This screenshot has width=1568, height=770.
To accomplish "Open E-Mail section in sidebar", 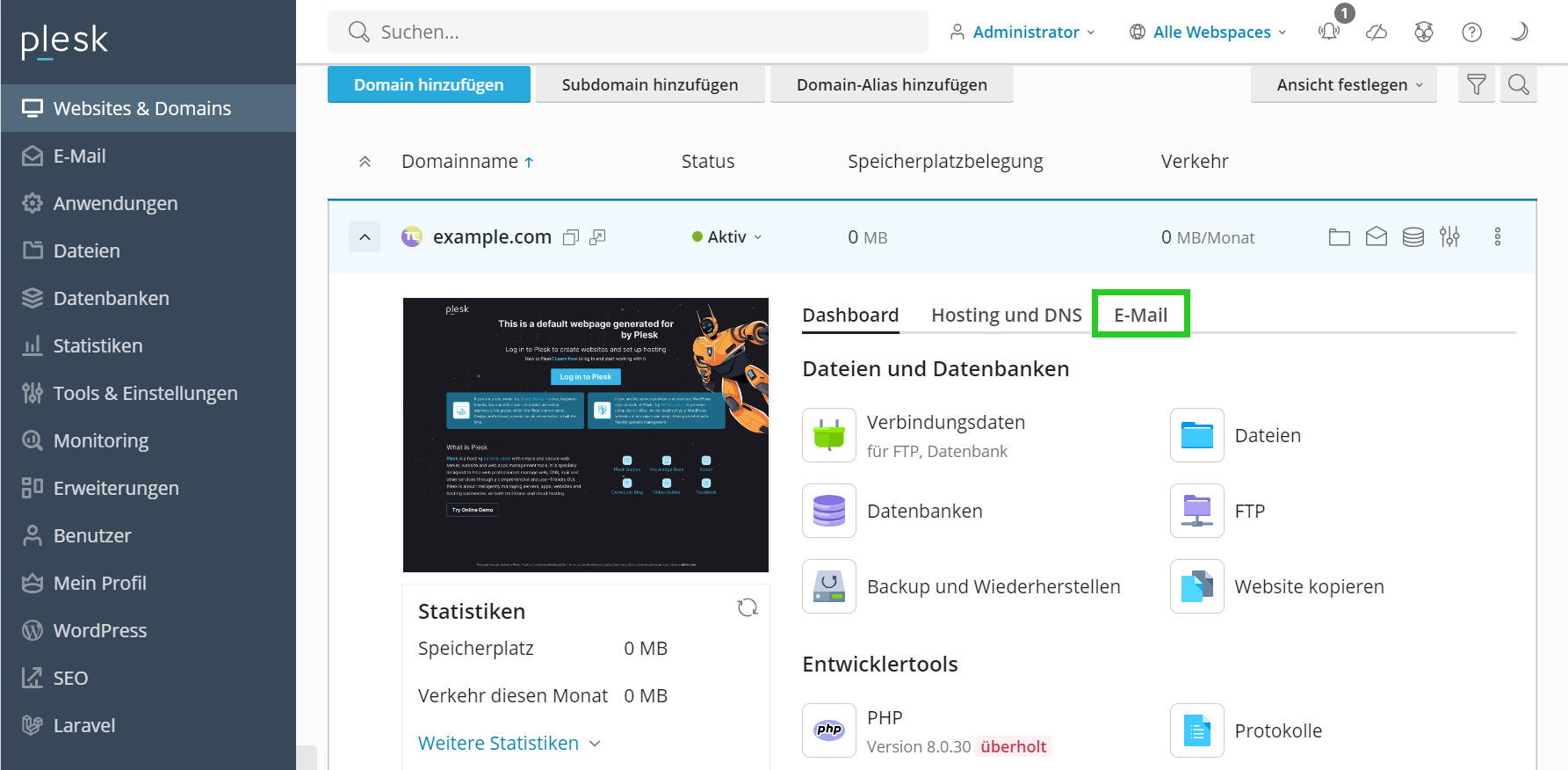I will (148, 156).
